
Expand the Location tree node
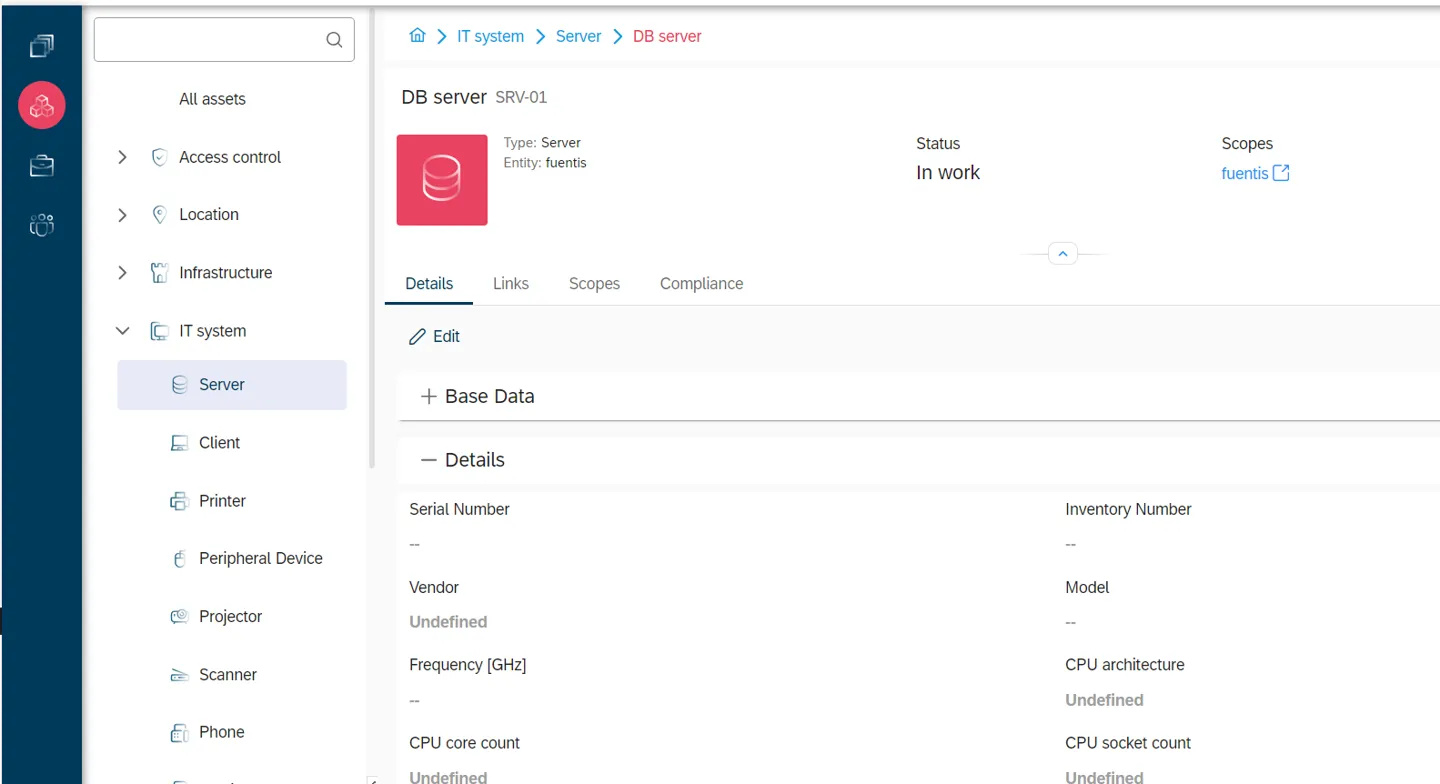122,215
